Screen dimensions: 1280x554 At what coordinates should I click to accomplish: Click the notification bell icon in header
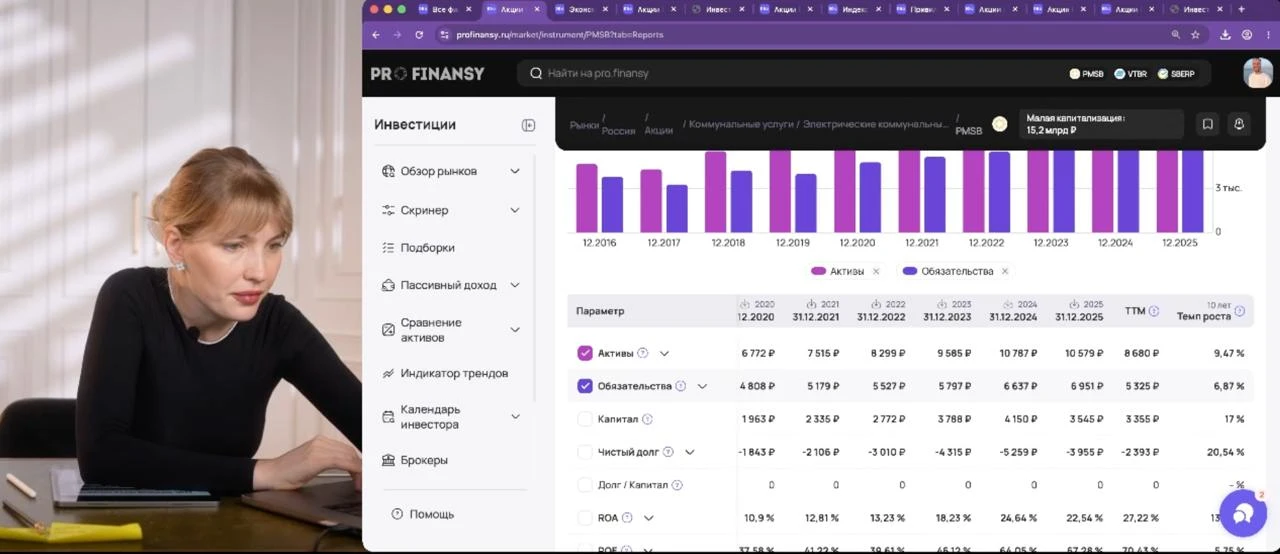[x=1239, y=124]
